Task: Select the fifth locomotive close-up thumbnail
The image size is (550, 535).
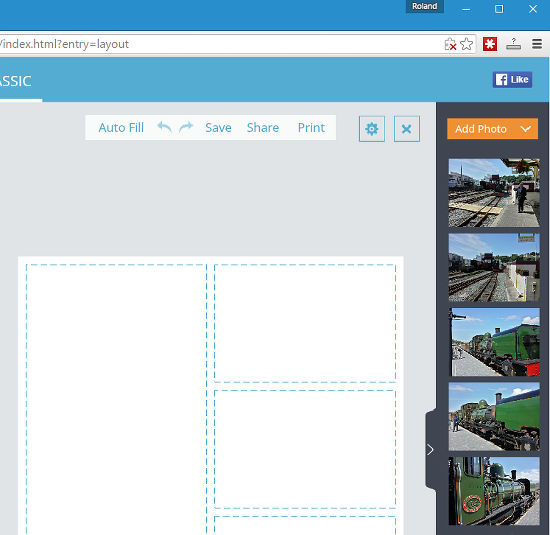Action: [494, 491]
